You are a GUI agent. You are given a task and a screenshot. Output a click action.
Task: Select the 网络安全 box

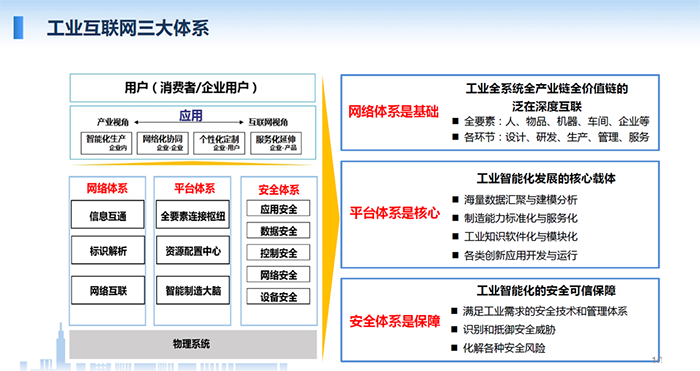coord(278,275)
